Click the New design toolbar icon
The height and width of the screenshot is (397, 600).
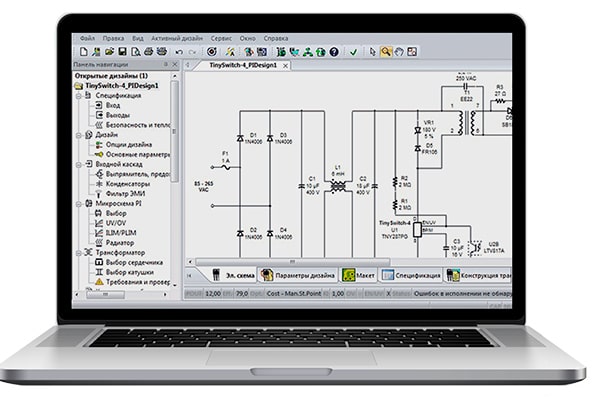pyautogui.click(x=83, y=52)
